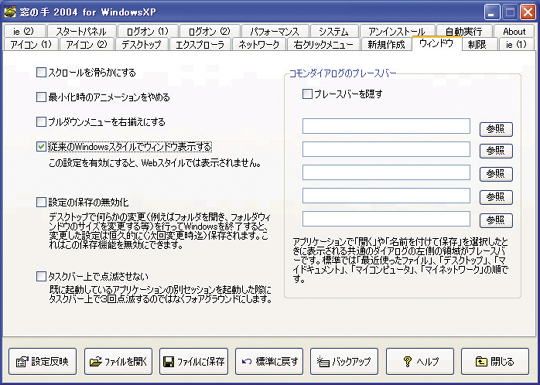Switch to ログオン (2) tab
The height and width of the screenshot is (385, 540).
pyautogui.click(x=210, y=32)
